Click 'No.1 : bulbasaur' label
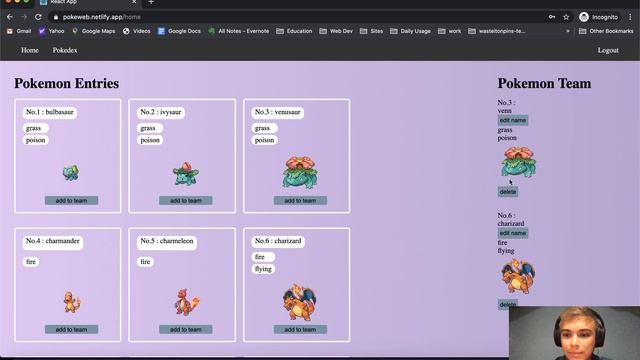Viewport: 640px width, 360px height. pos(50,112)
